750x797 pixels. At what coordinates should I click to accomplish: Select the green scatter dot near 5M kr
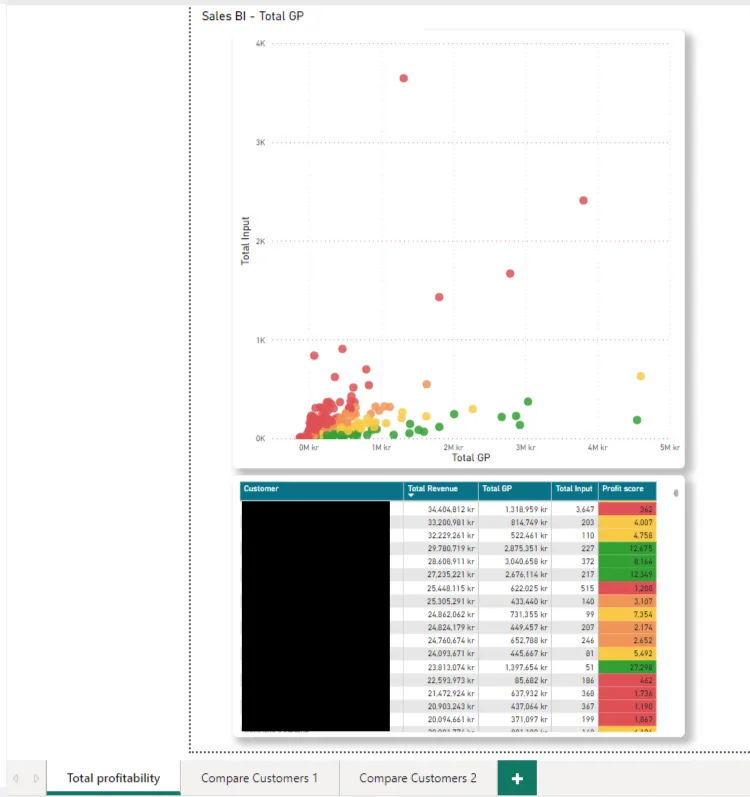(x=637, y=420)
